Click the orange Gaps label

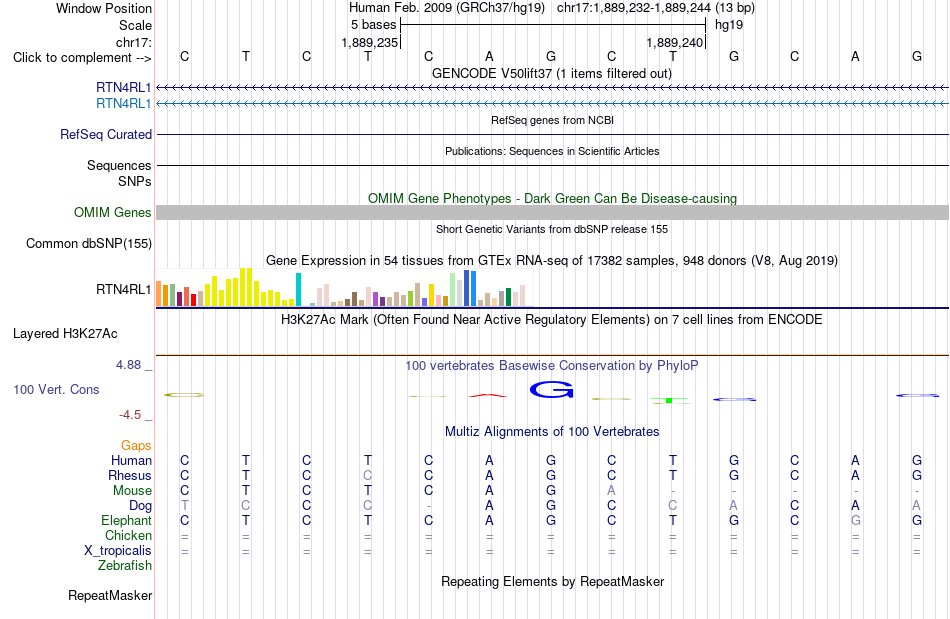click(x=136, y=445)
